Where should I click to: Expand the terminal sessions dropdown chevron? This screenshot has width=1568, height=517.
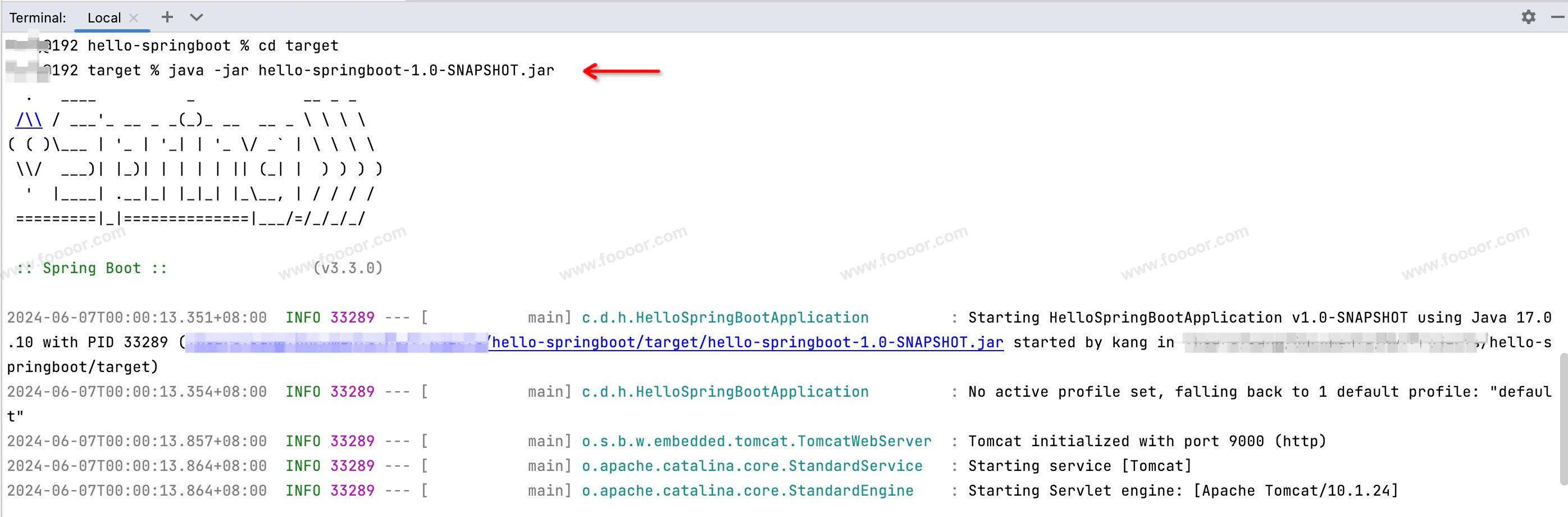tap(196, 17)
